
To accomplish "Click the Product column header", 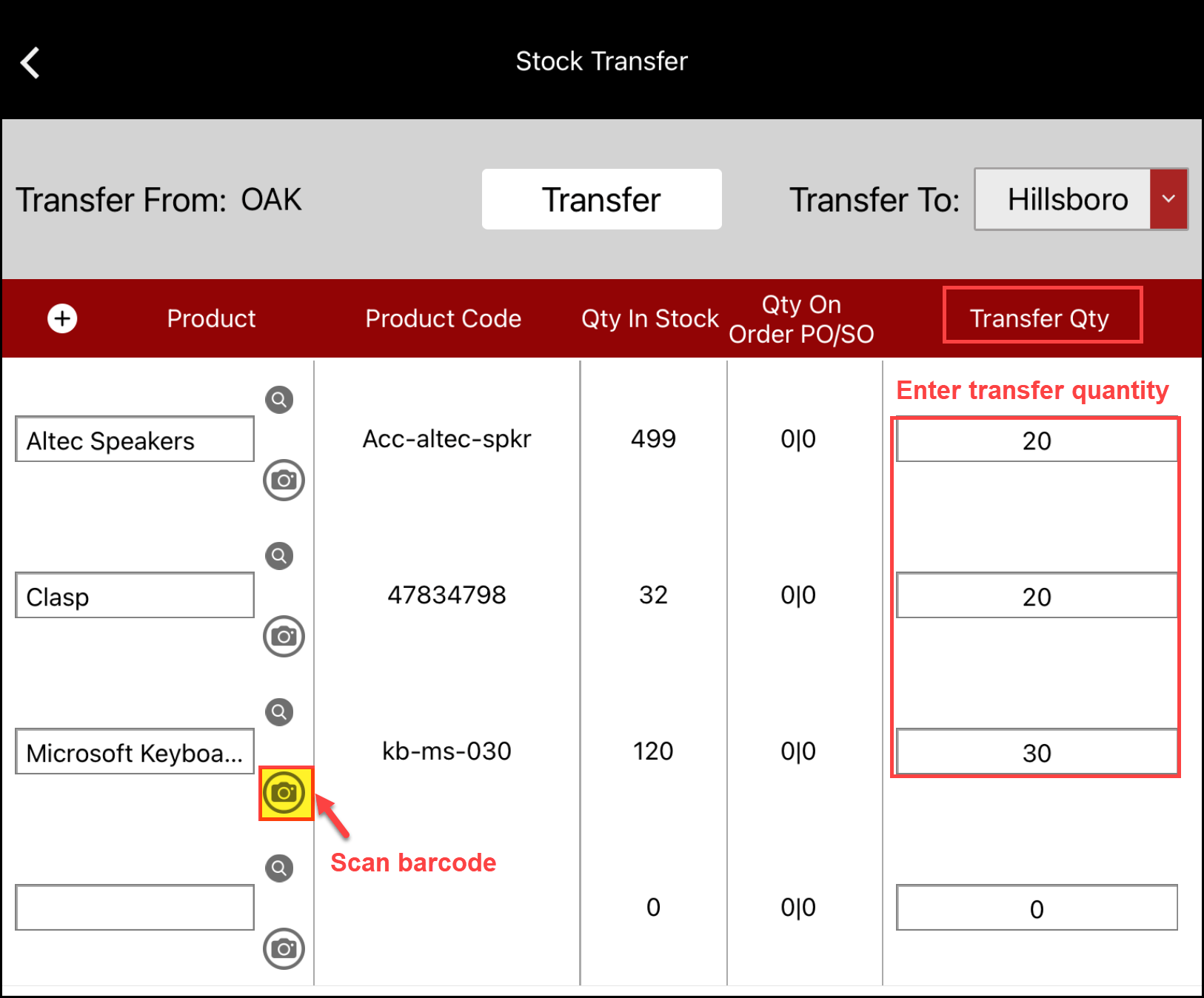I will [x=211, y=318].
